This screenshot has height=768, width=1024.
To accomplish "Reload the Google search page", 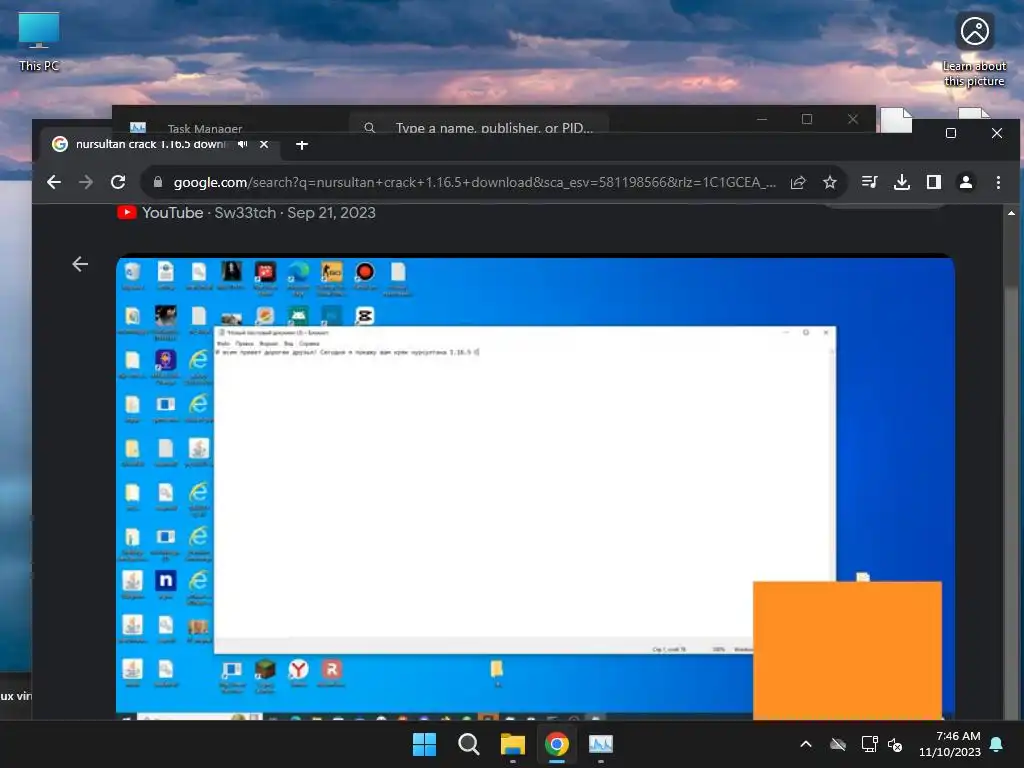I will point(118,182).
